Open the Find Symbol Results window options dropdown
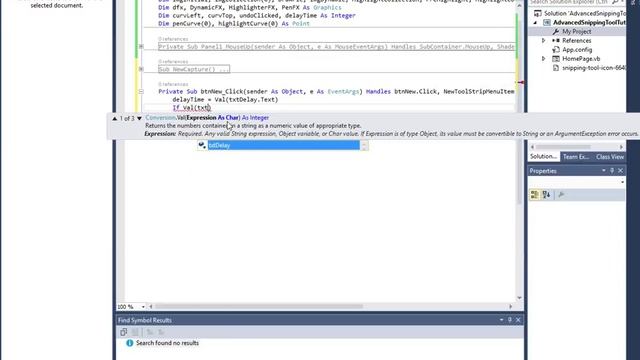Screen dimensions: 640x360 (502, 320)
